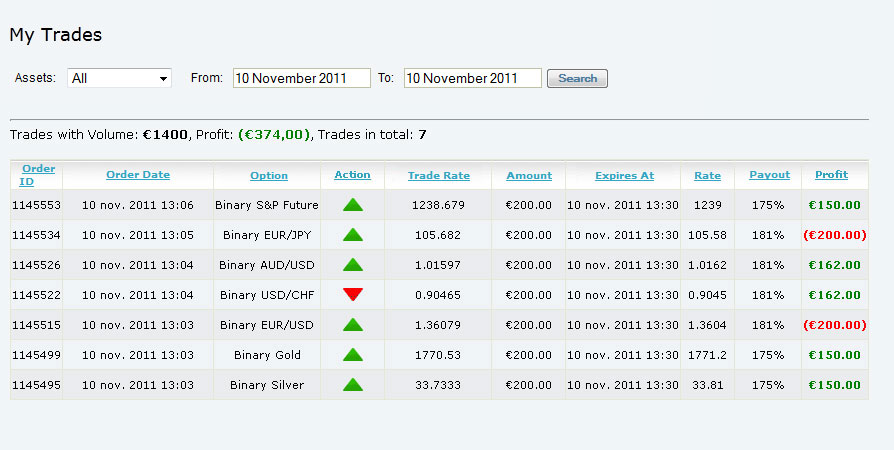Click the red down arrow for Binary USD/CHF
894x450 pixels.
[x=352, y=294]
